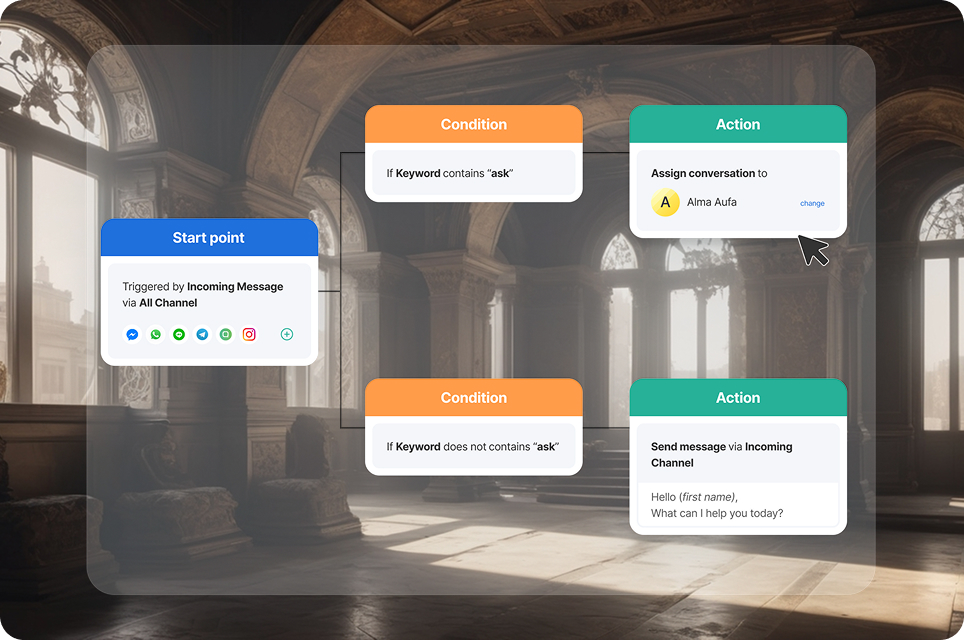Viewport: 964px width, 640px height.
Task: Click the 'Assign conversation to' label
Action: [x=709, y=173]
